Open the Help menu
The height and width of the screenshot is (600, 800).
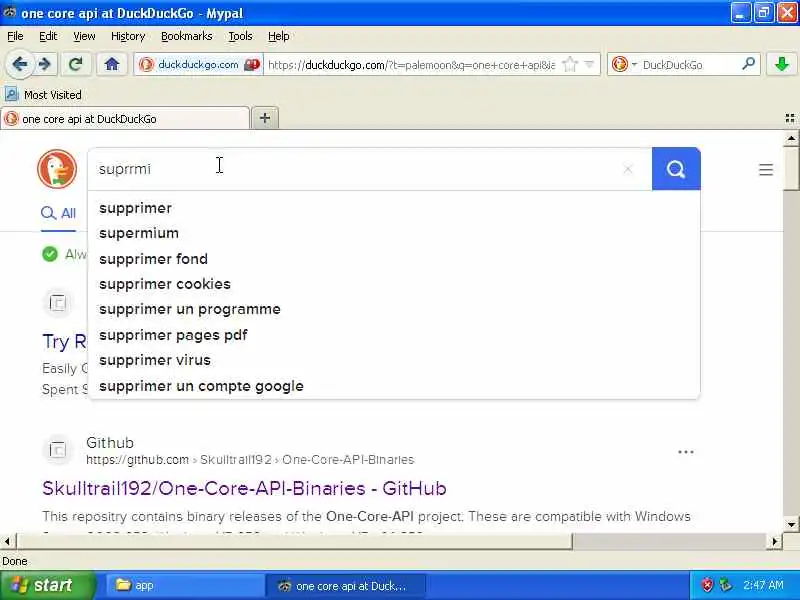[278, 36]
